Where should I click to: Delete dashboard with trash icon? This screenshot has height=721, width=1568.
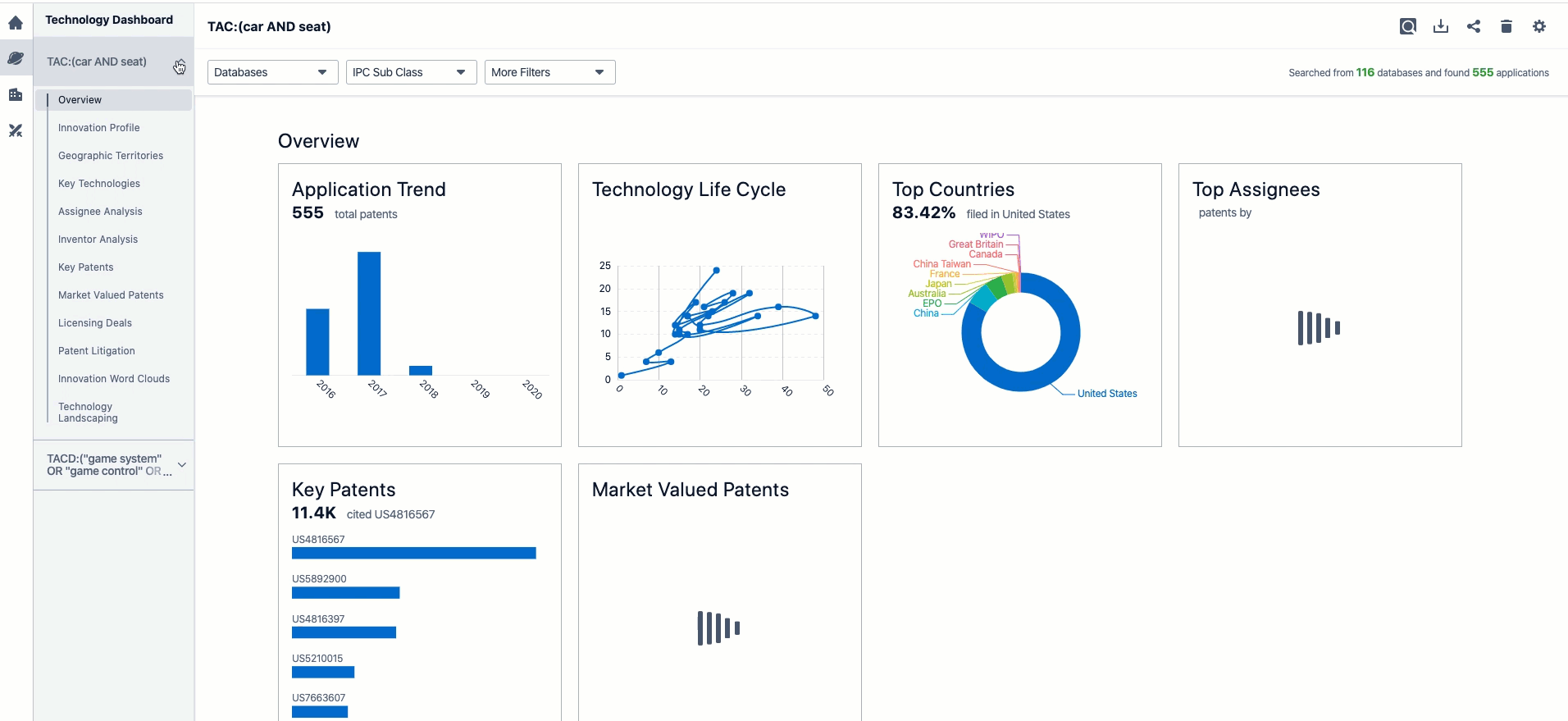click(x=1506, y=26)
